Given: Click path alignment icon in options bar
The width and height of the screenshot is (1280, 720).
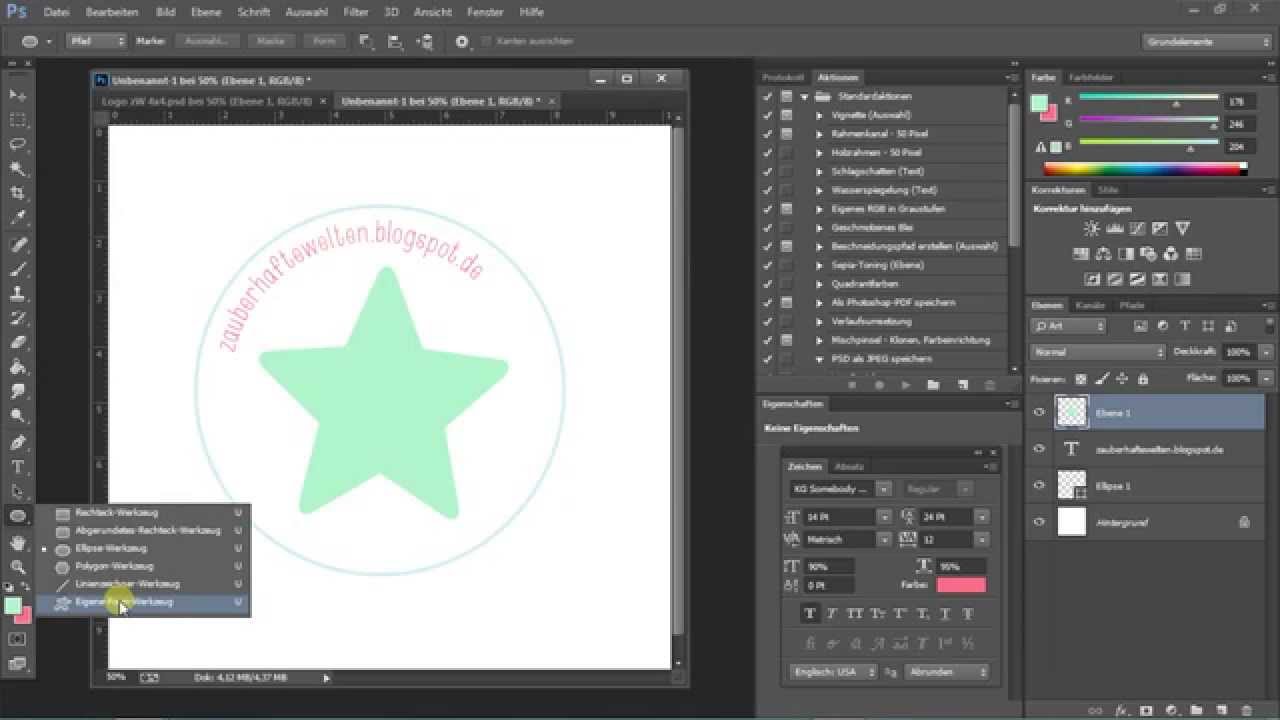Looking at the screenshot, I should pyautogui.click(x=396, y=42).
